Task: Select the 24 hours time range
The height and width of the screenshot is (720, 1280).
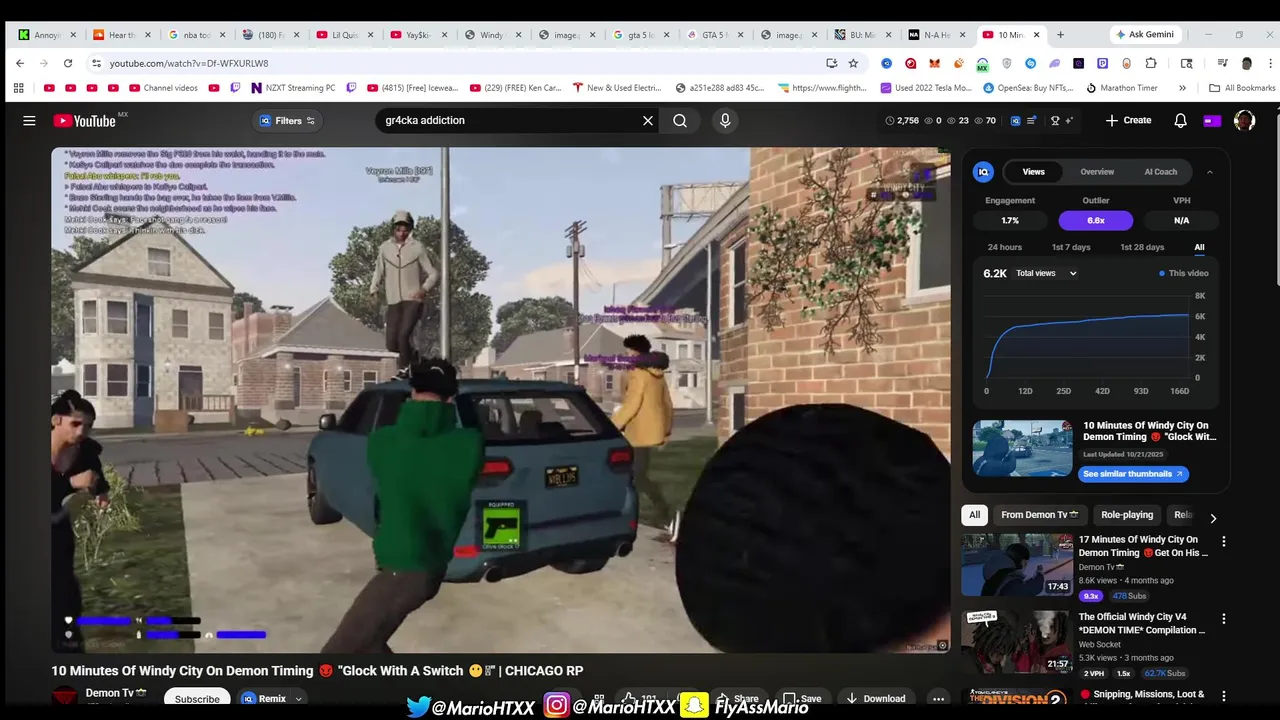Action: pos(1004,247)
